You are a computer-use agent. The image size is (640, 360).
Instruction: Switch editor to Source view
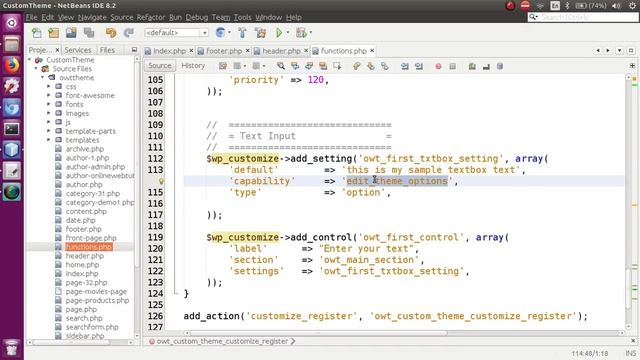pyautogui.click(x=160, y=66)
